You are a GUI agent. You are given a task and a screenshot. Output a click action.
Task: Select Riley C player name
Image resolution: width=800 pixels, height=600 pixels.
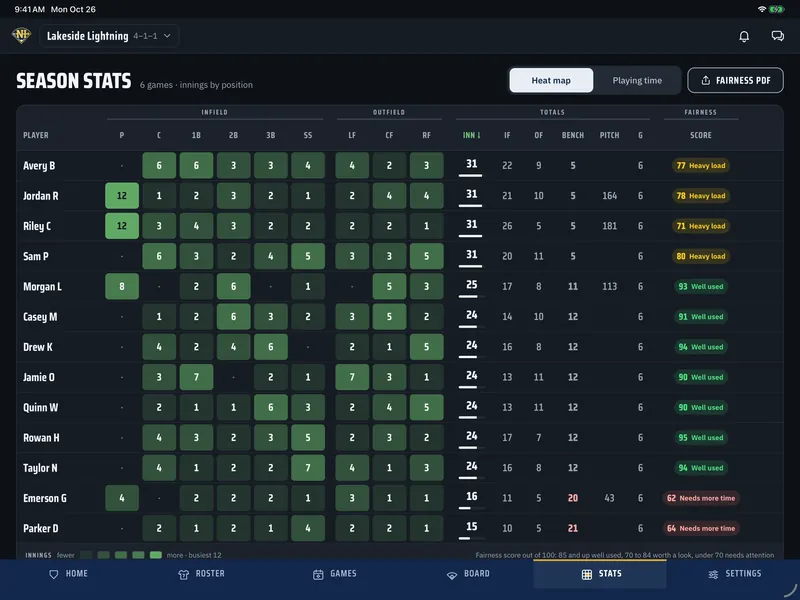pyautogui.click(x=37, y=226)
